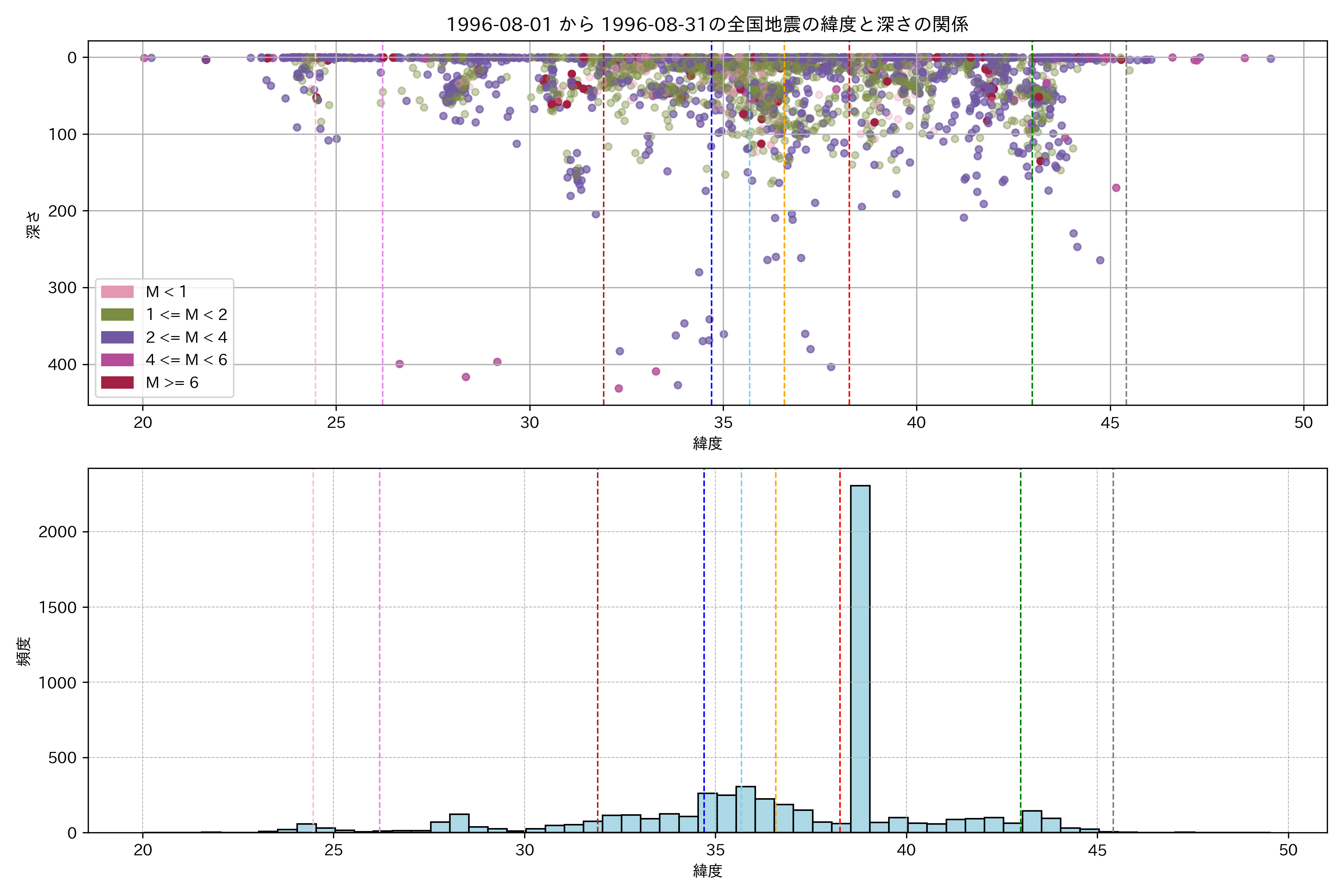Click the 緯度 x-axis label under the histogram
This screenshot has width=1344, height=896.
pos(707,871)
